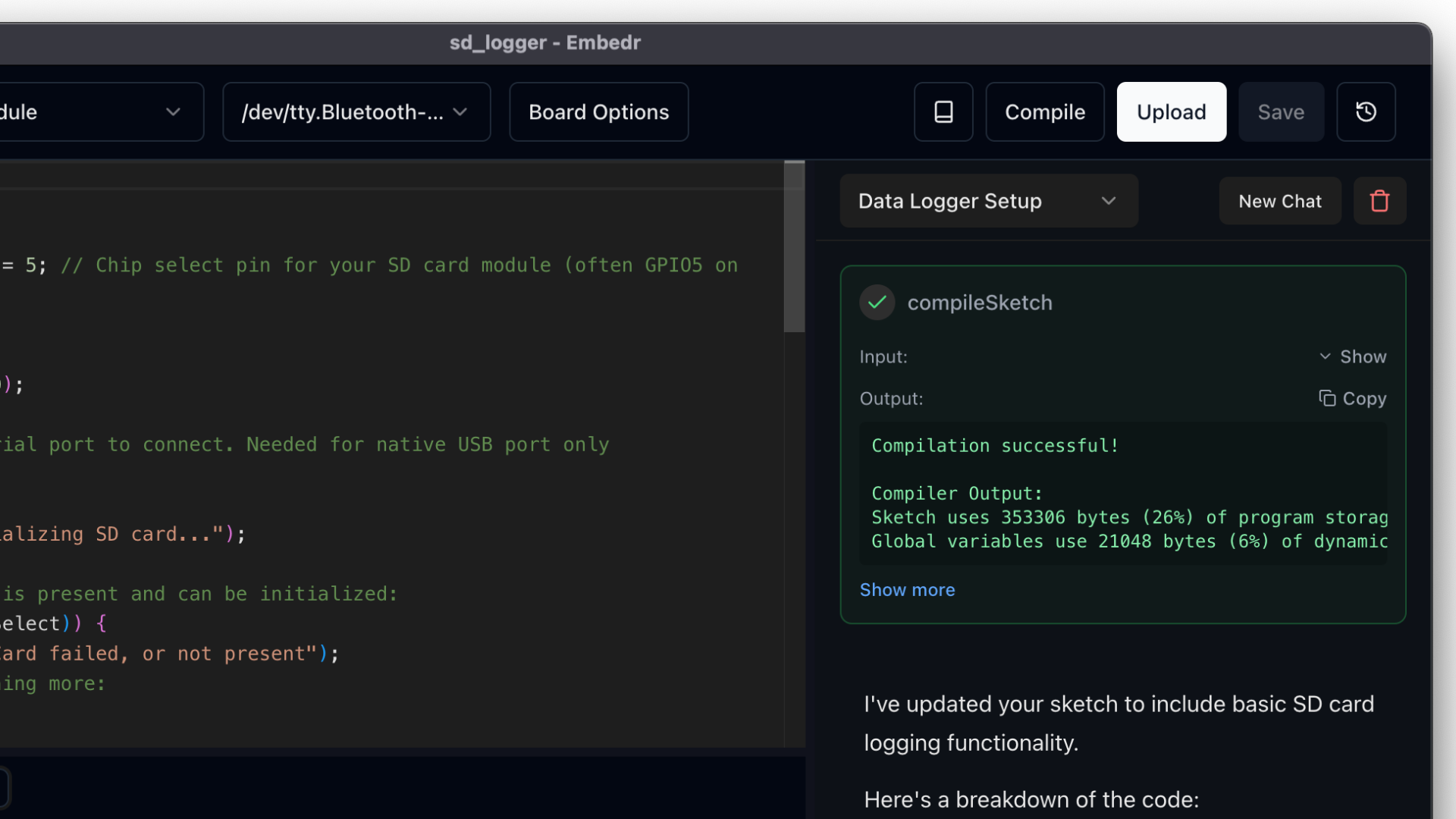Upload the sketch to the board
Screen dimensions: 1456x819
(1172, 111)
